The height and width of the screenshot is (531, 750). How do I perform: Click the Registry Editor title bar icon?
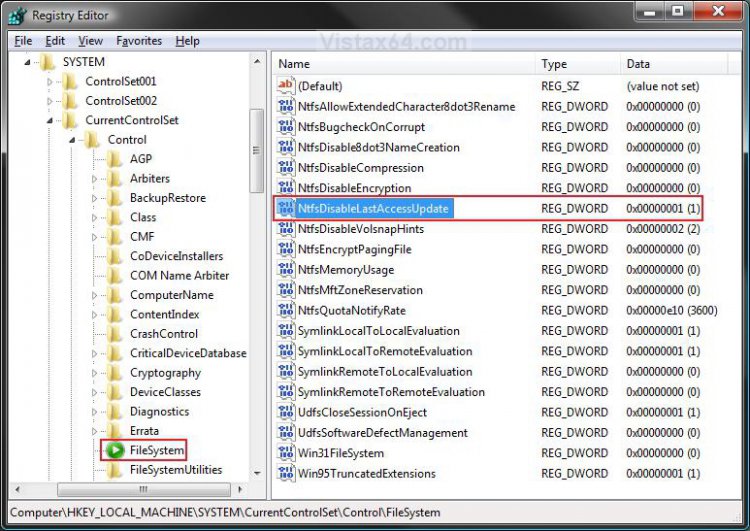pyautogui.click(x=17, y=15)
